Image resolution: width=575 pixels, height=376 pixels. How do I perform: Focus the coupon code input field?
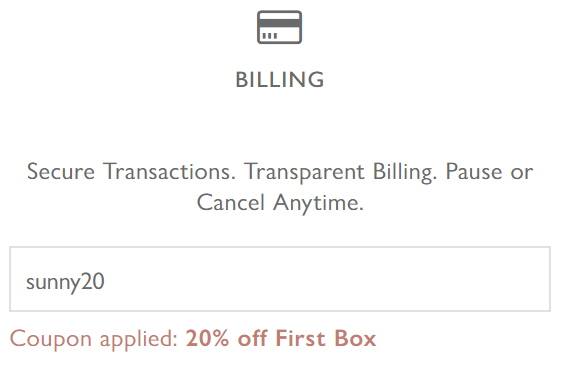point(280,279)
